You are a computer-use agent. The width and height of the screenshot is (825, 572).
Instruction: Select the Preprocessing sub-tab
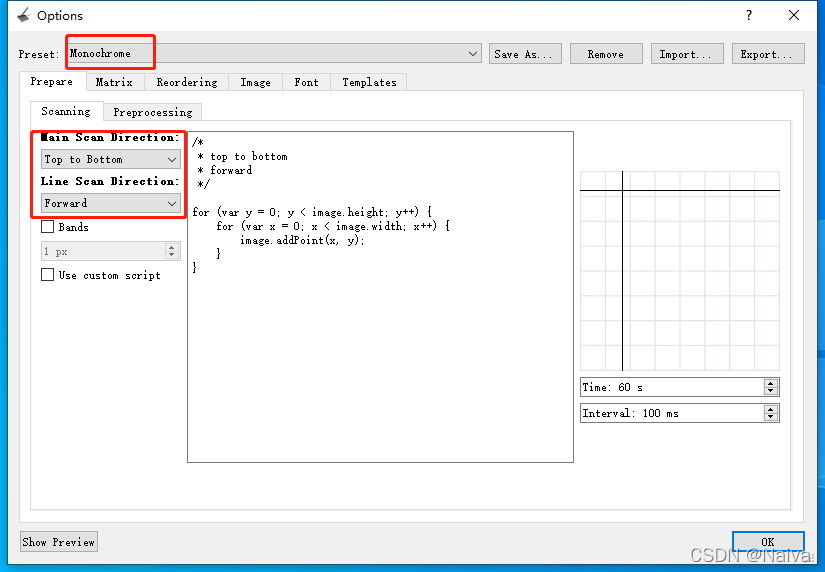point(153,112)
